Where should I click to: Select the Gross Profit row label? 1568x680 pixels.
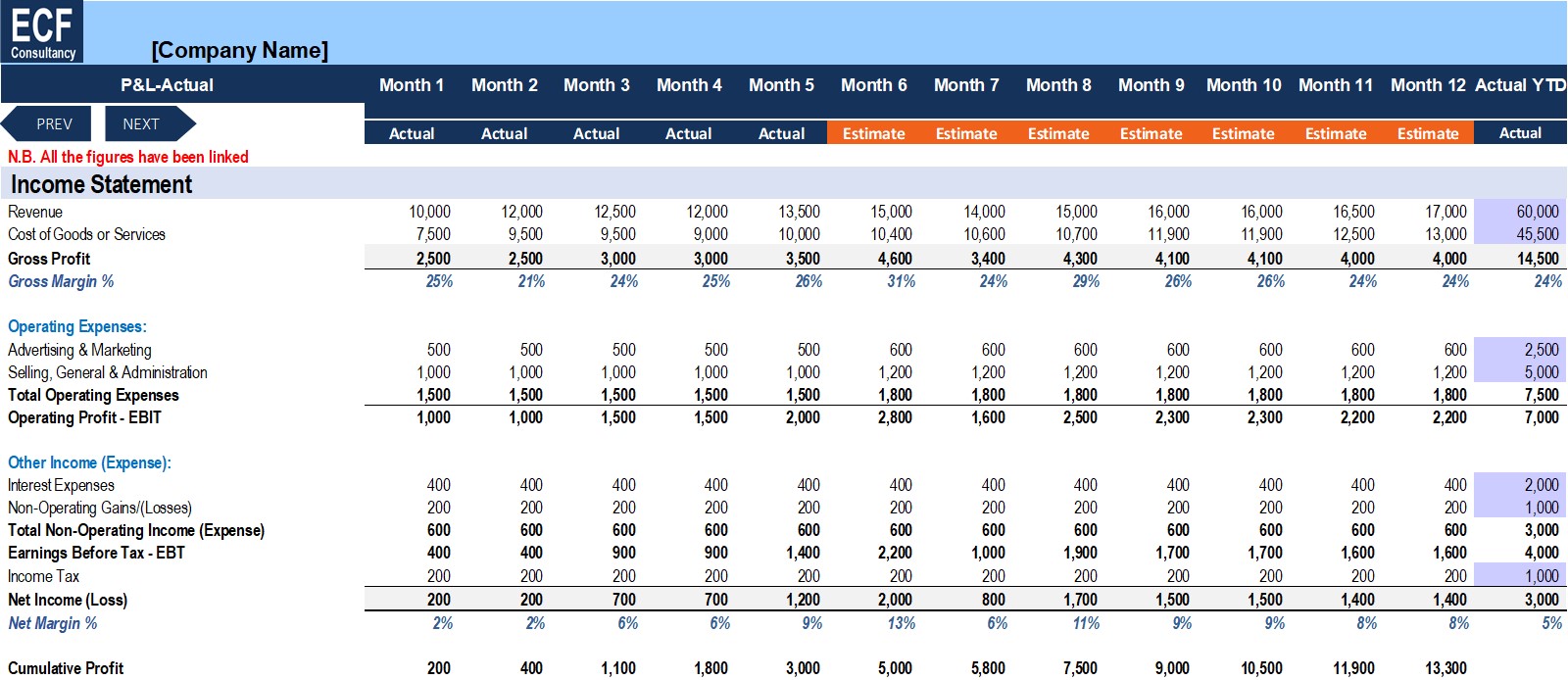[49, 259]
